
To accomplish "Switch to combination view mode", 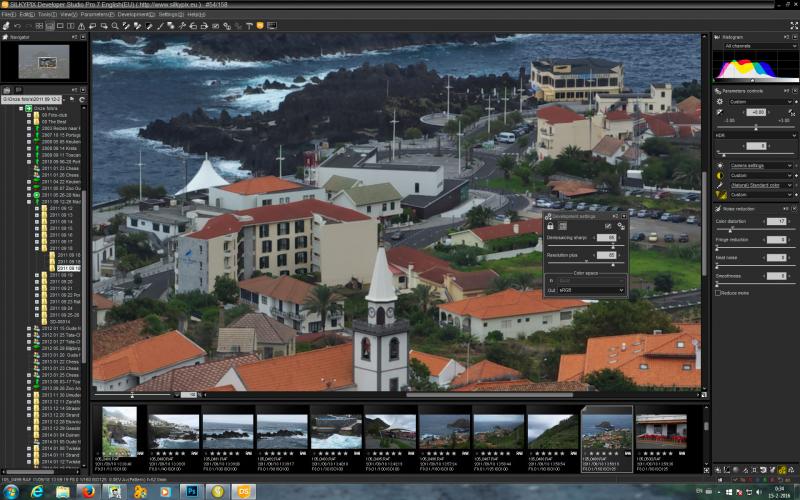I will (49, 26).
